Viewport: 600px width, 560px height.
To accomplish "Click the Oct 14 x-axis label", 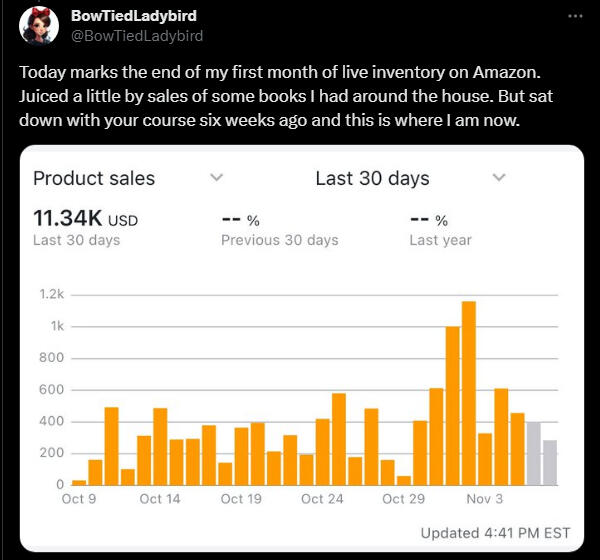I will (160, 499).
